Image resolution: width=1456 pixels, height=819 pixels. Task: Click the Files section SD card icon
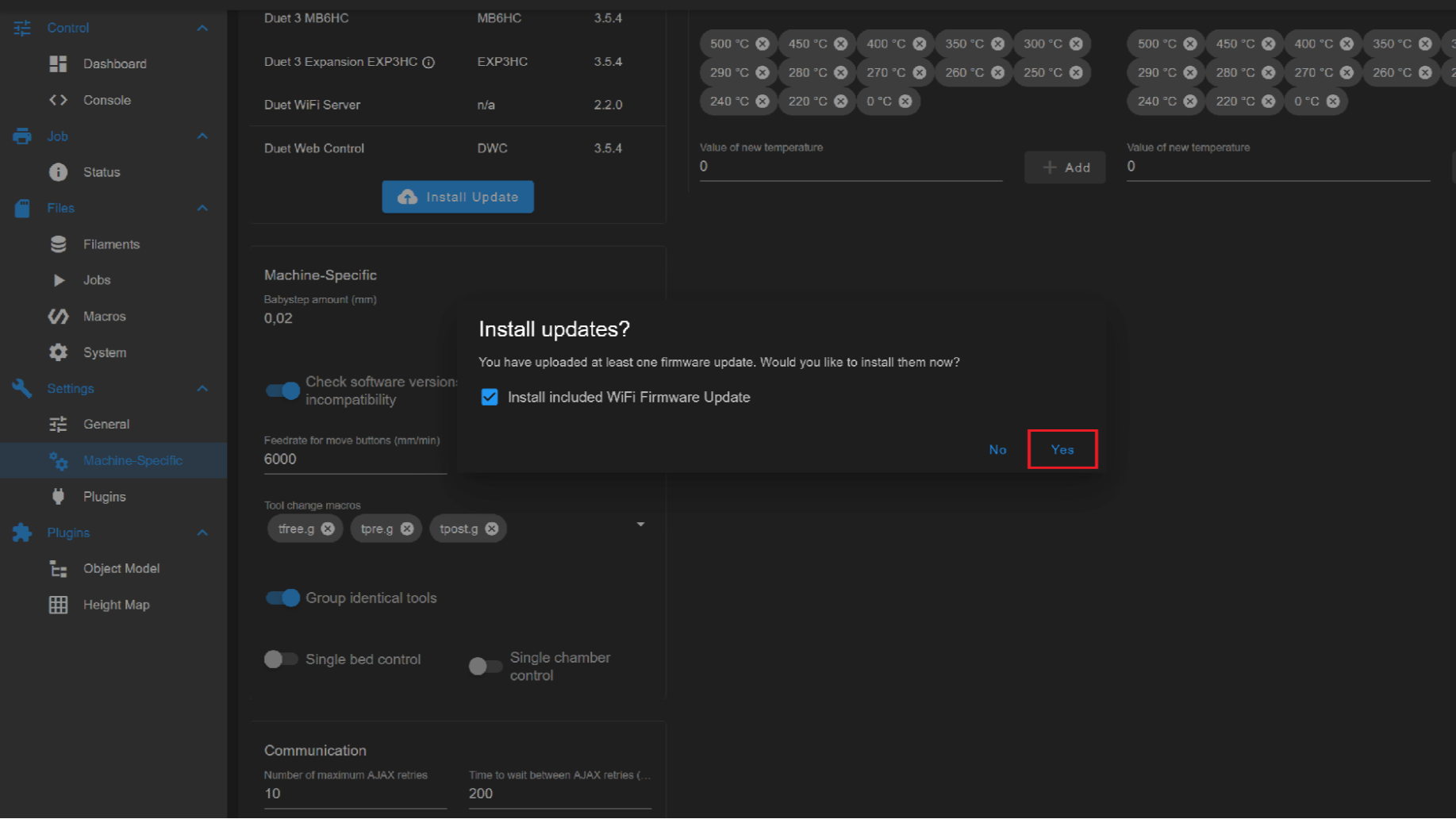click(x=22, y=208)
